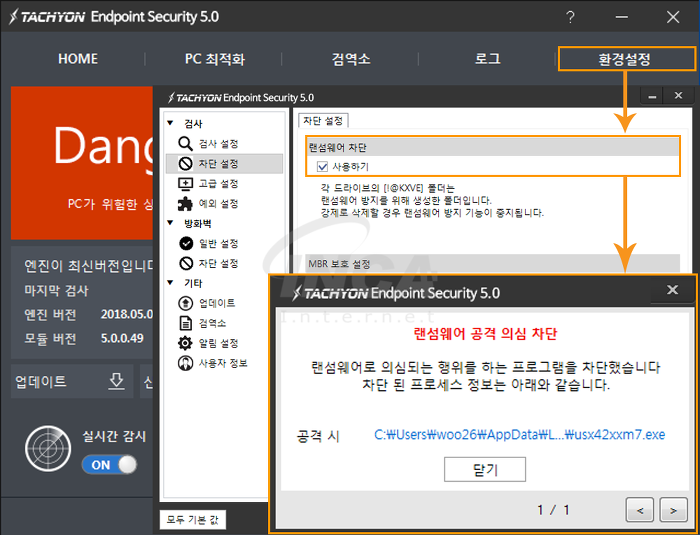Click the 1 / 1 page counter
The image size is (700, 535).
point(554,510)
